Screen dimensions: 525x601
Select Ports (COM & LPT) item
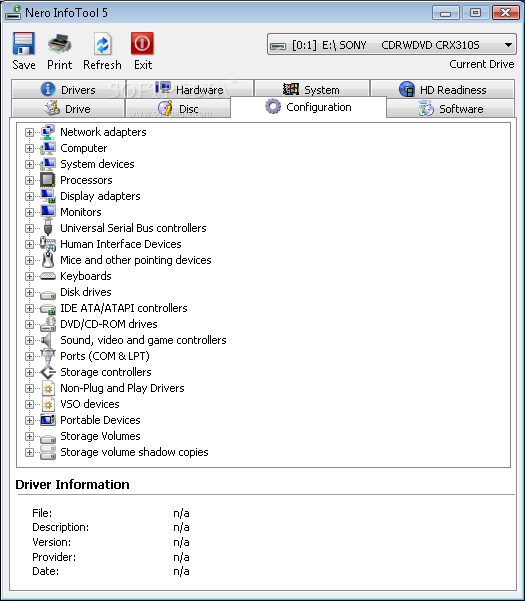105,356
